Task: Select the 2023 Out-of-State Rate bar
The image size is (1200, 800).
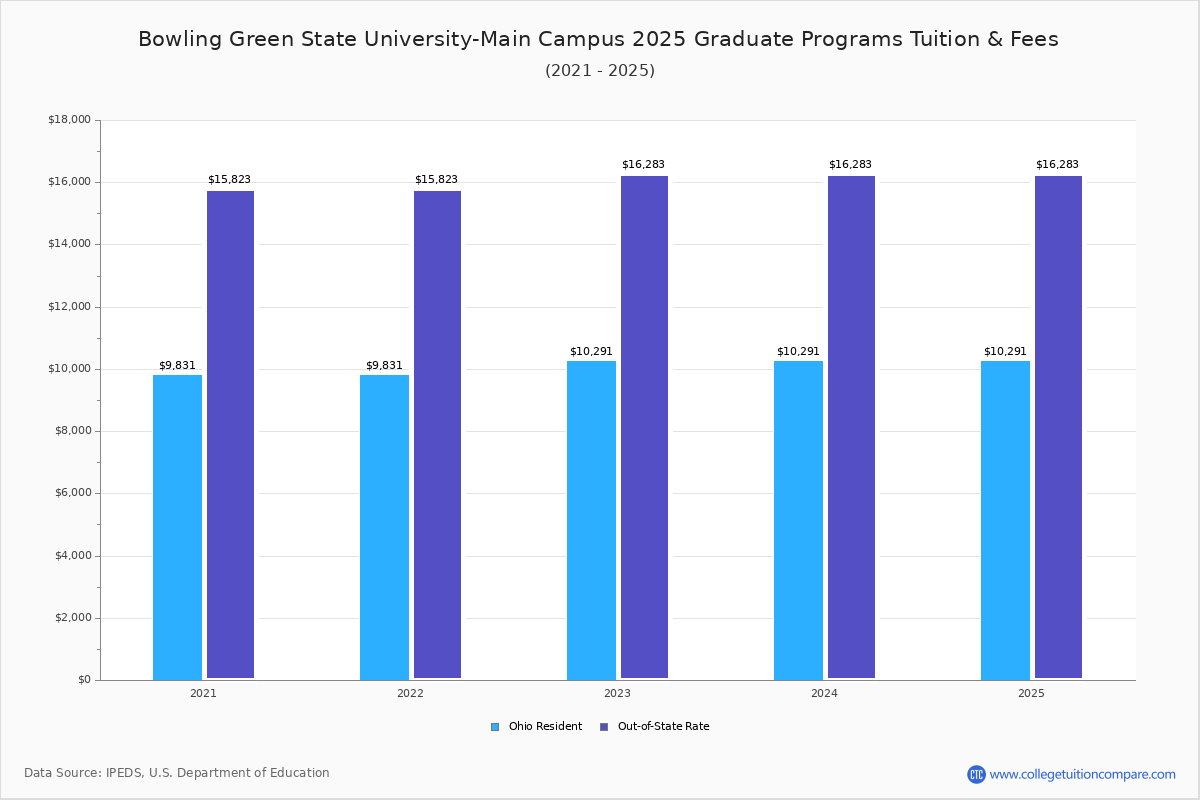Action: coord(644,428)
